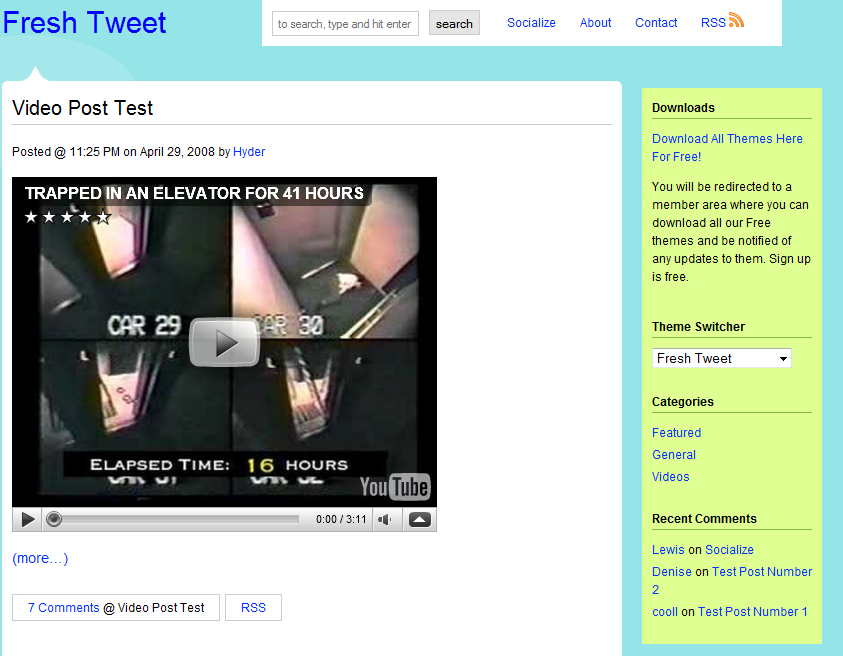Click the play icon in video control bar
Viewport: 843px width, 656px height.
pyautogui.click(x=27, y=519)
